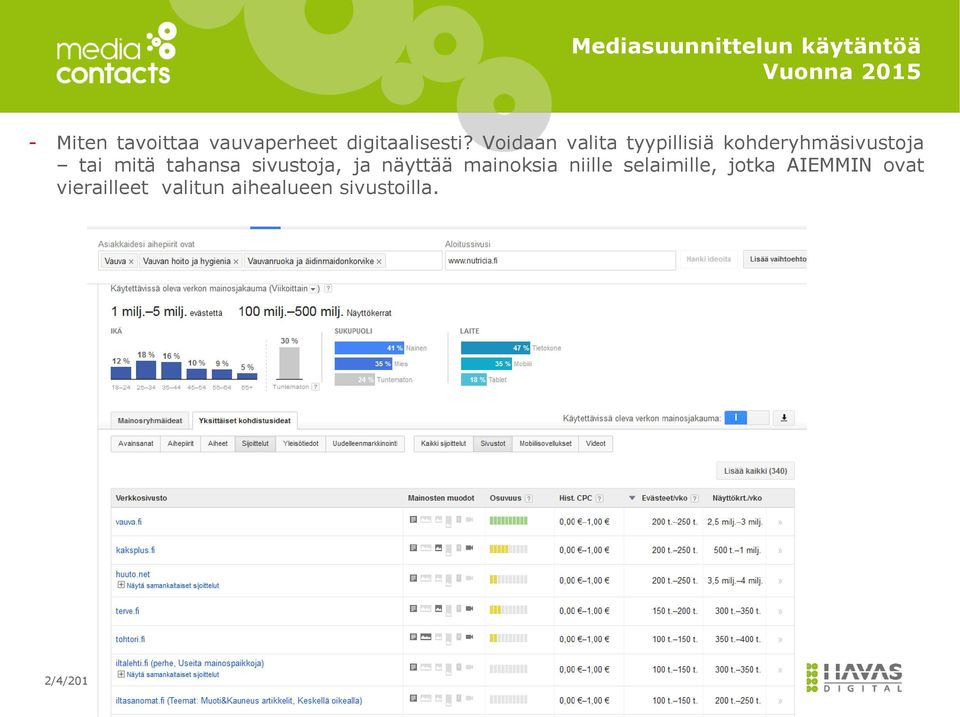Screen dimensions: 960x717
Task: Click the relevance bar for terve.fi
Action: click(x=508, y=610)
